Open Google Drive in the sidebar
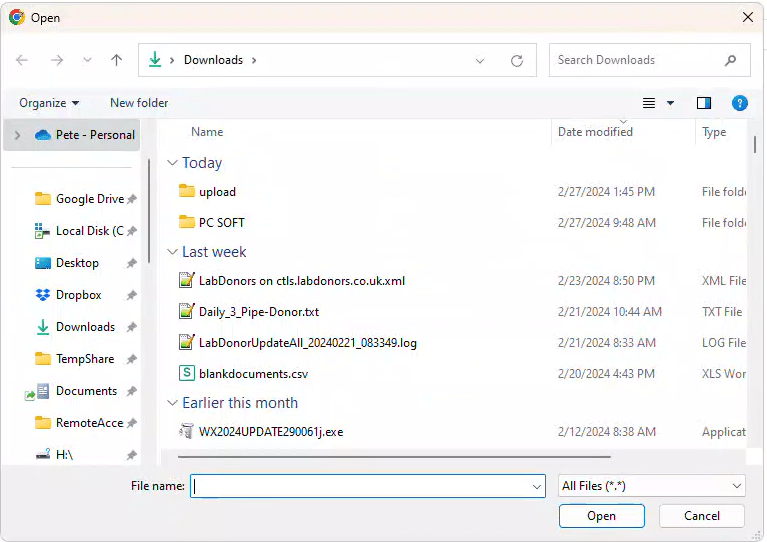 [89, 199]
